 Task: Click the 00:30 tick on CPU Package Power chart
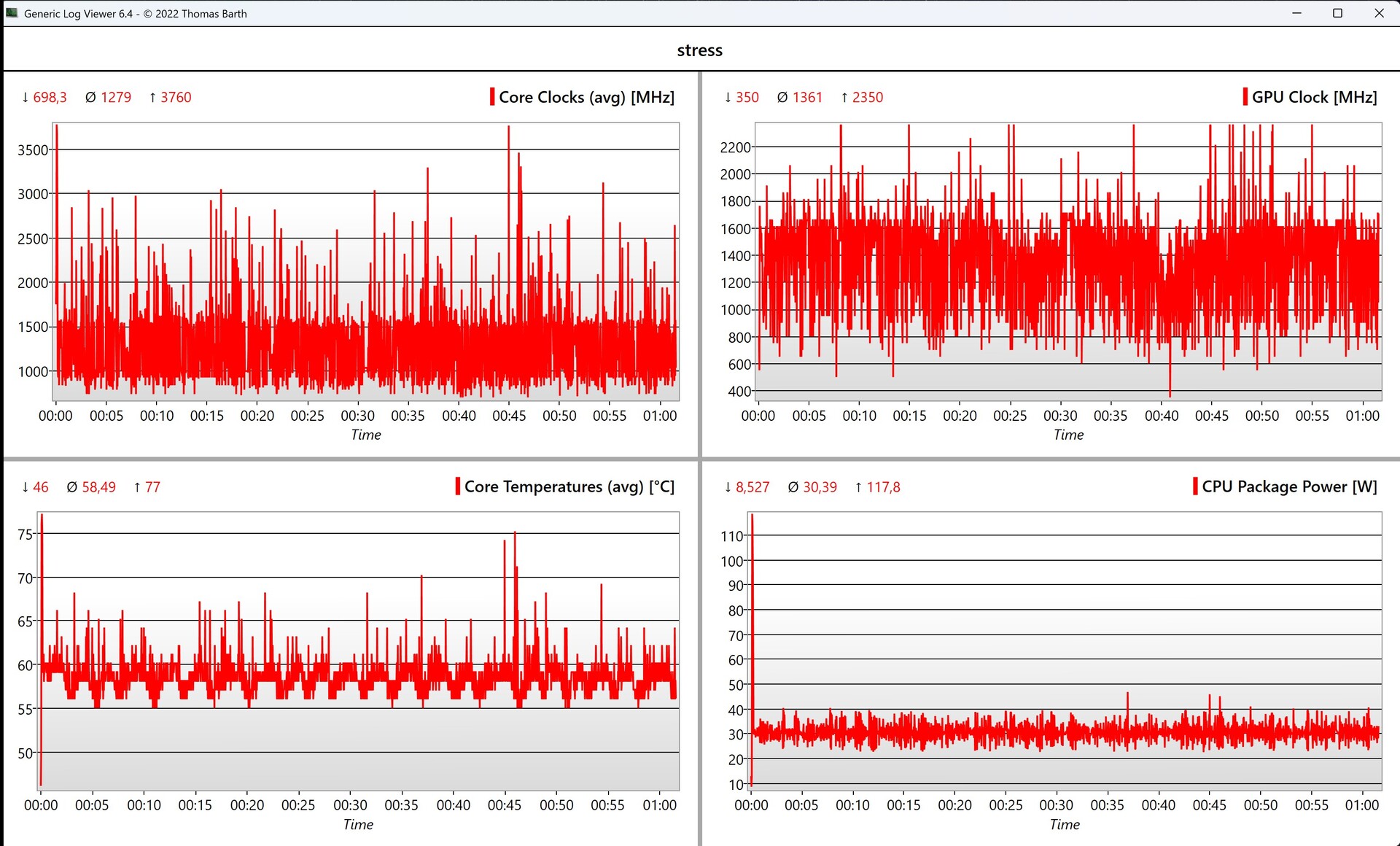coord(1057,805)
